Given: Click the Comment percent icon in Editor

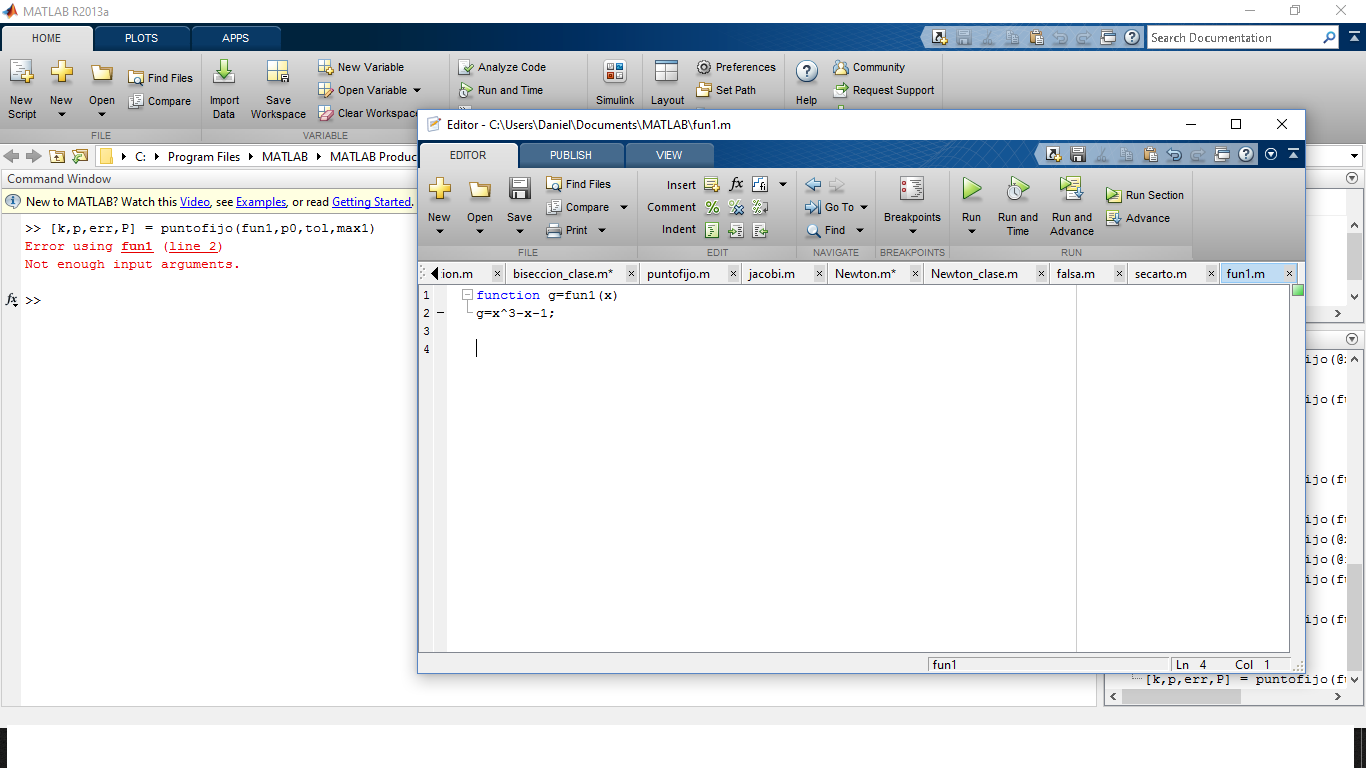Looking at the screenshot, I should [712, 207].
